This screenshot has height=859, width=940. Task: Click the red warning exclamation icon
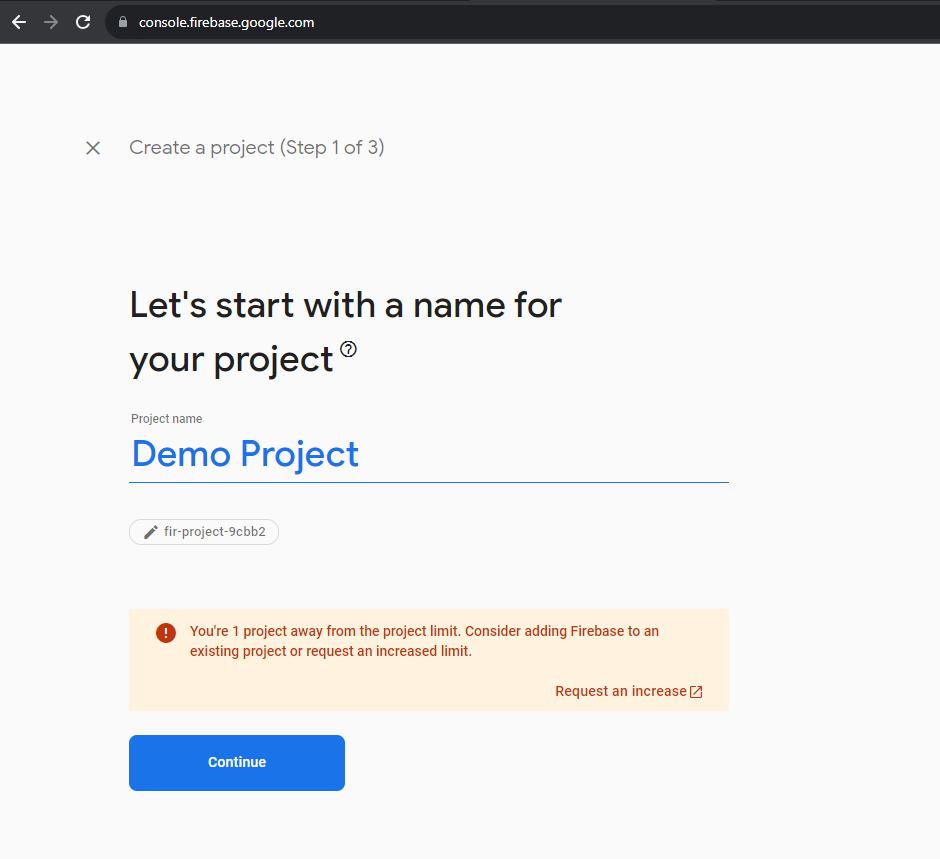166,633
